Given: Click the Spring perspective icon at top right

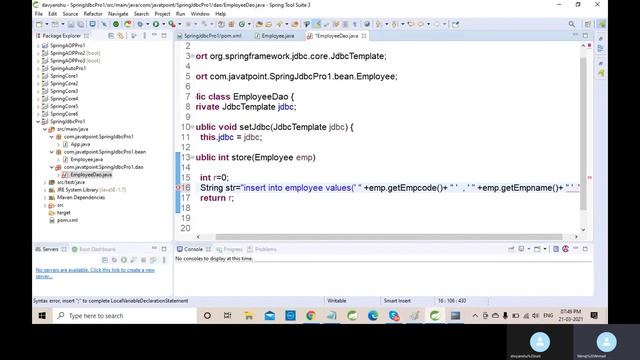Looking at the screenshot, I should point(602,24).
